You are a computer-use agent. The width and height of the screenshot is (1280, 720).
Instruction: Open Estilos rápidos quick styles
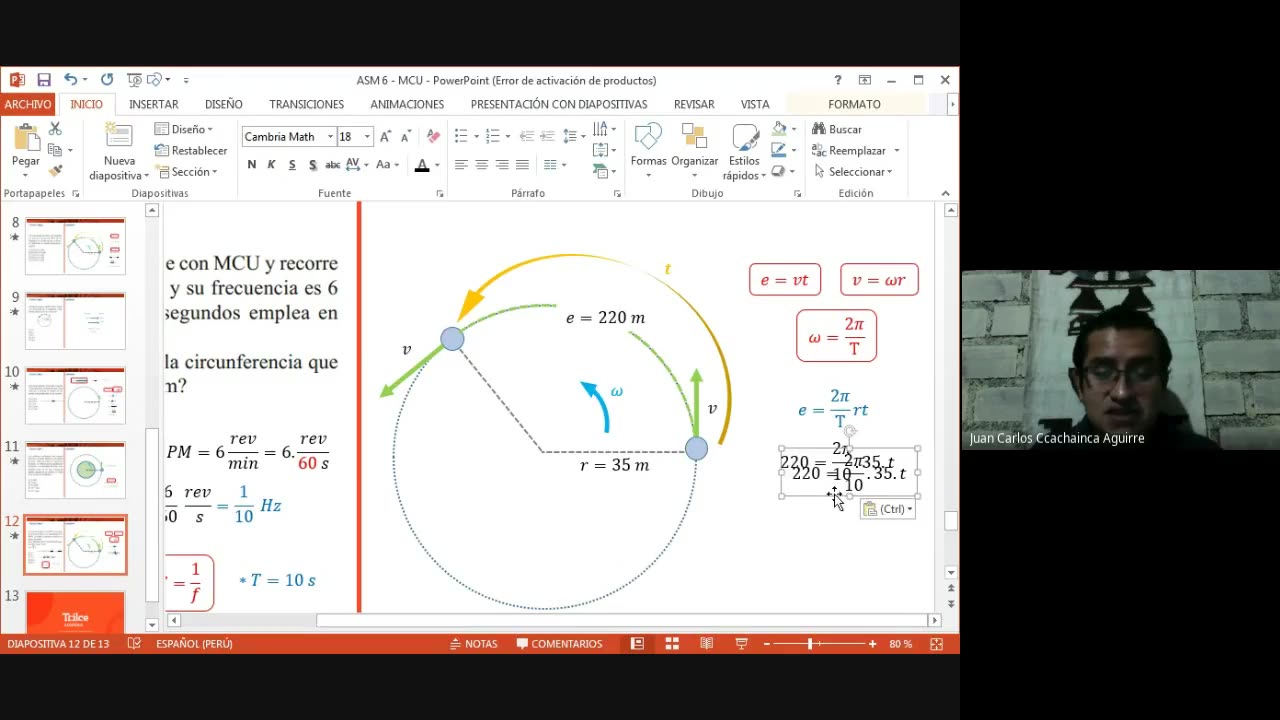[x=744, y=152]
